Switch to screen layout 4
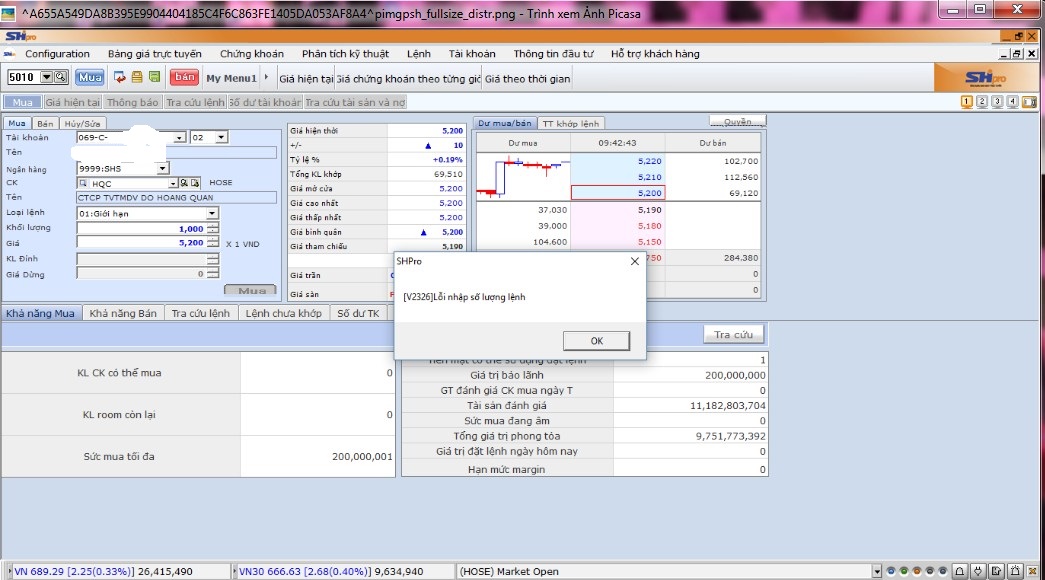The image size is (1045, 580). coord(1012,101)
